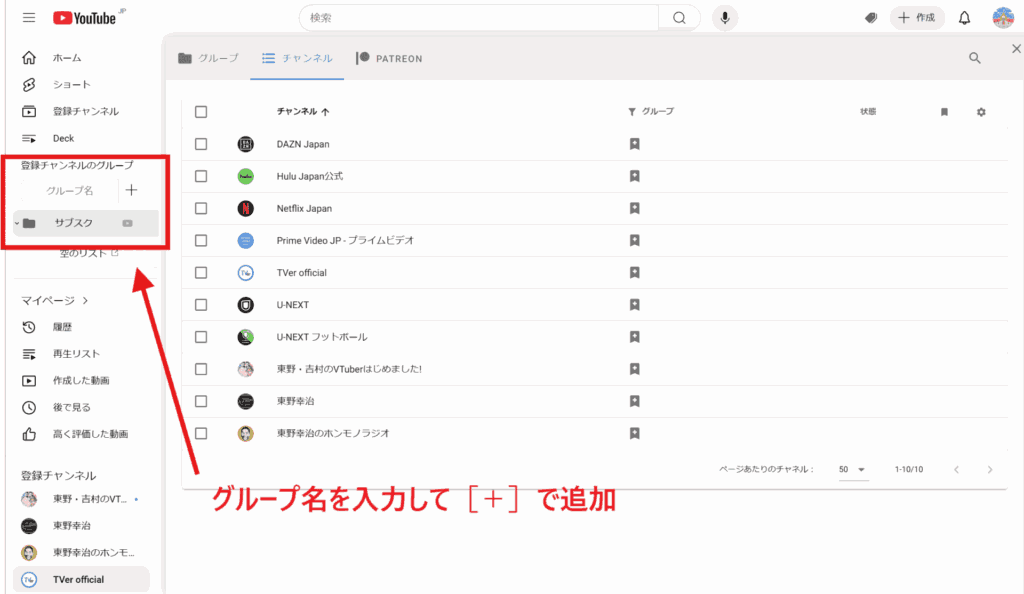Click the search magnifier button in top bar

pos(679,18)
